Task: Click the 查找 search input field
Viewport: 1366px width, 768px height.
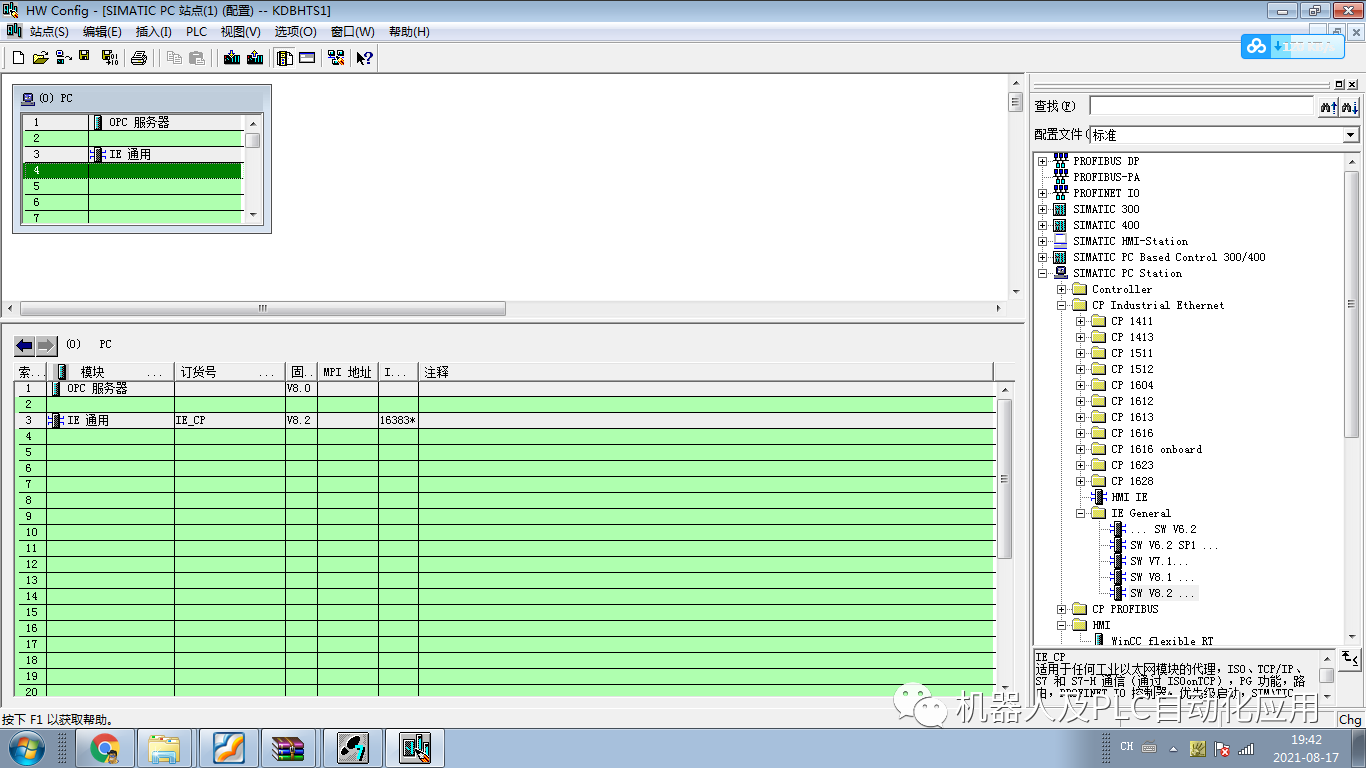Action: click(x=1201, y=106)
